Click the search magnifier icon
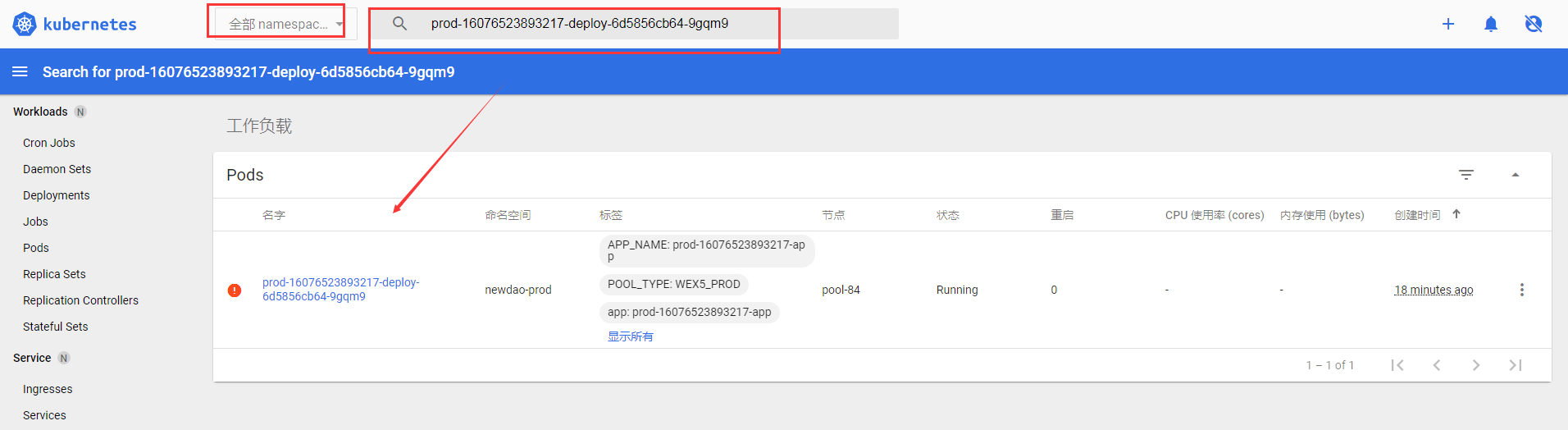The width and height of the screenshot is (1568, 430). coord(399,24)
